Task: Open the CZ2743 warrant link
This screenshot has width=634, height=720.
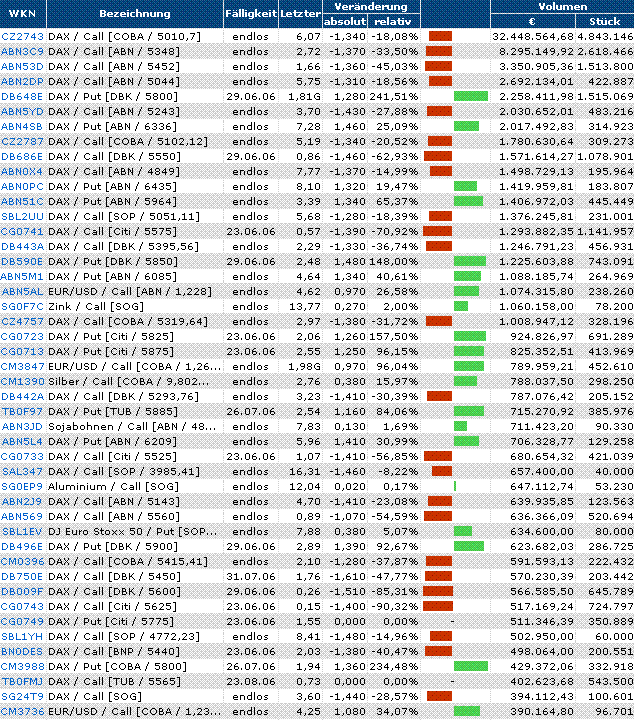Action: pos(22,36)
